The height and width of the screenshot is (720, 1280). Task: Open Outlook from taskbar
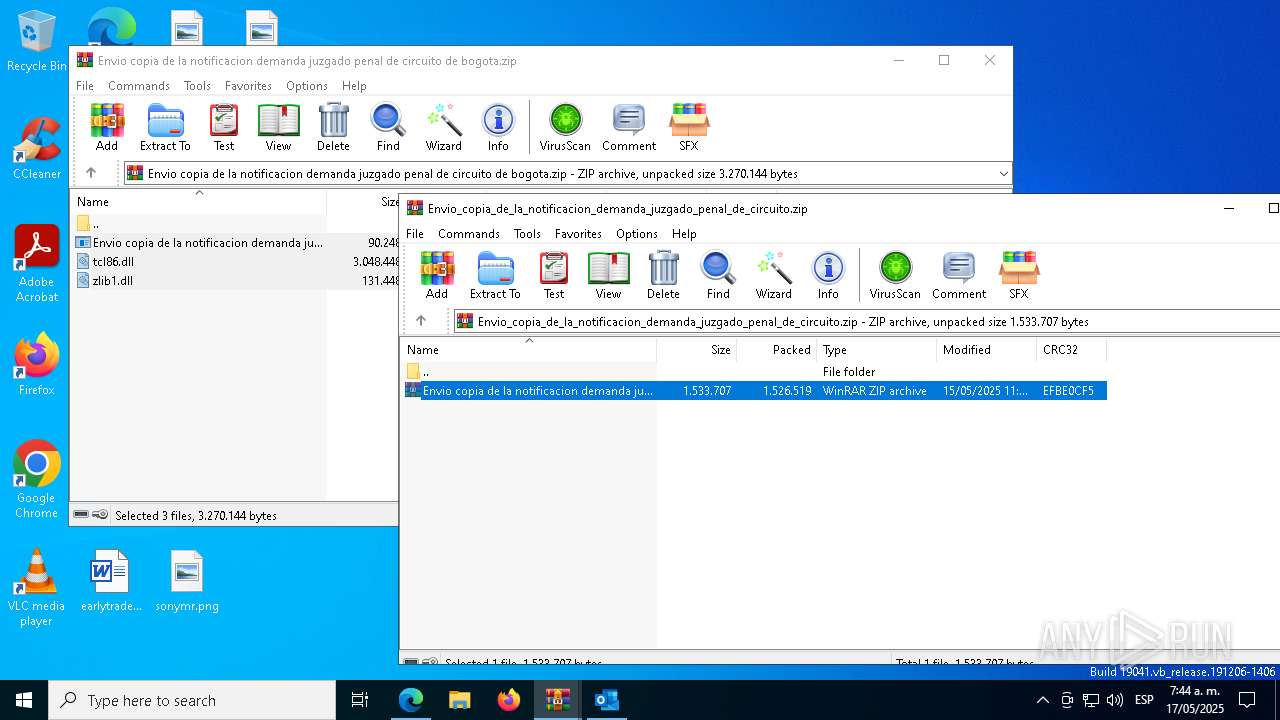coord(606,700)
